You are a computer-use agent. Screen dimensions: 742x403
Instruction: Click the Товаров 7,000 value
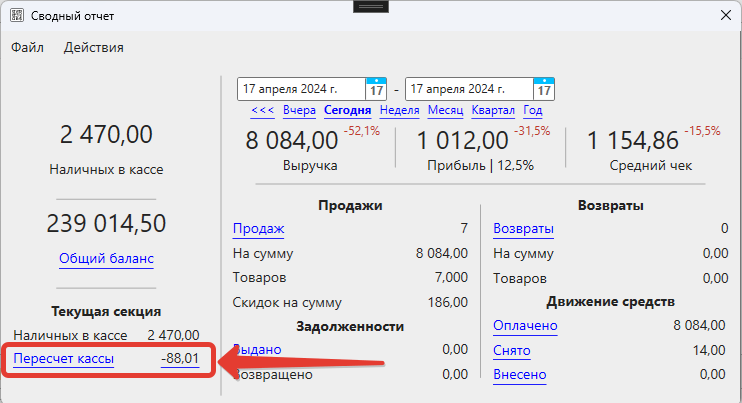point(451,277)
